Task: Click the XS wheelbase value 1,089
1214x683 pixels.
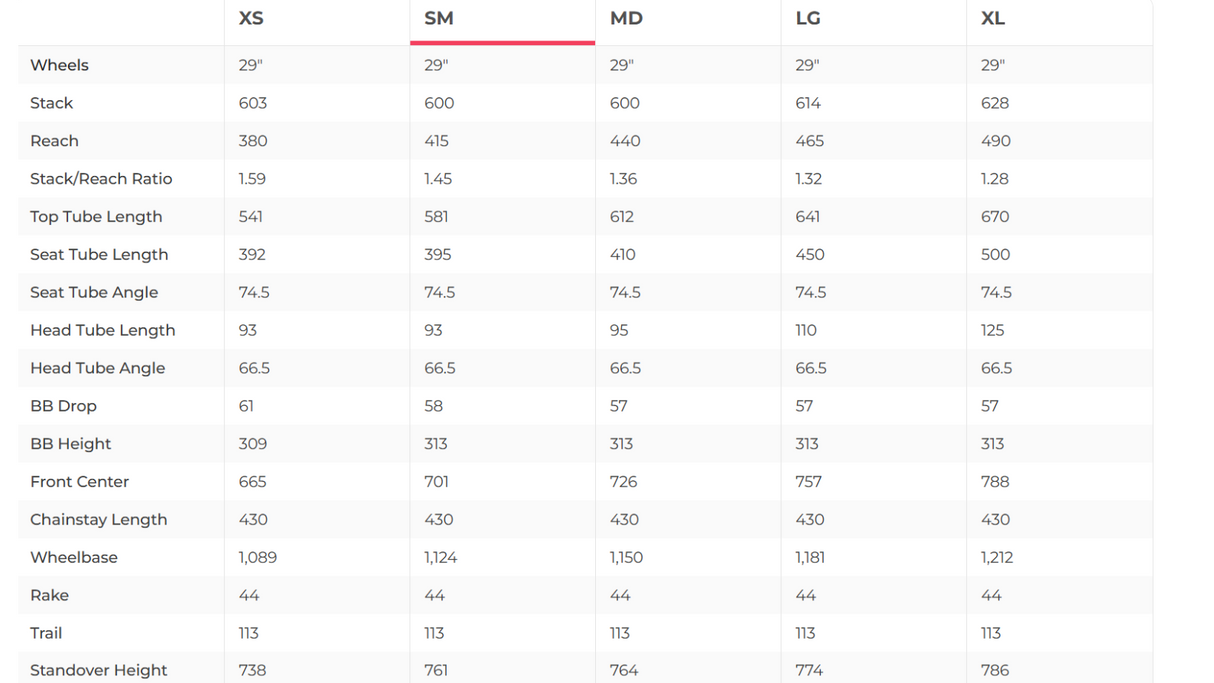Action: tap(257, 558)
